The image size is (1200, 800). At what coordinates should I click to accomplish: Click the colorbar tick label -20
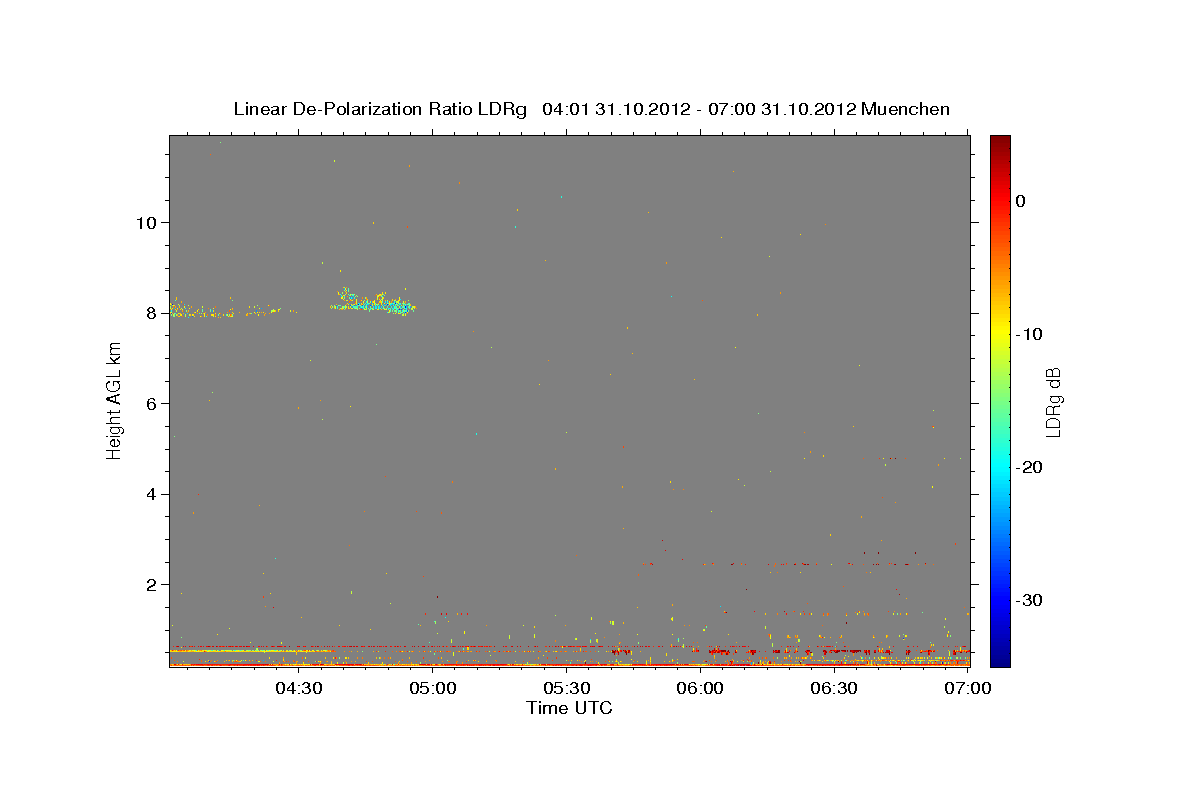1027,467
